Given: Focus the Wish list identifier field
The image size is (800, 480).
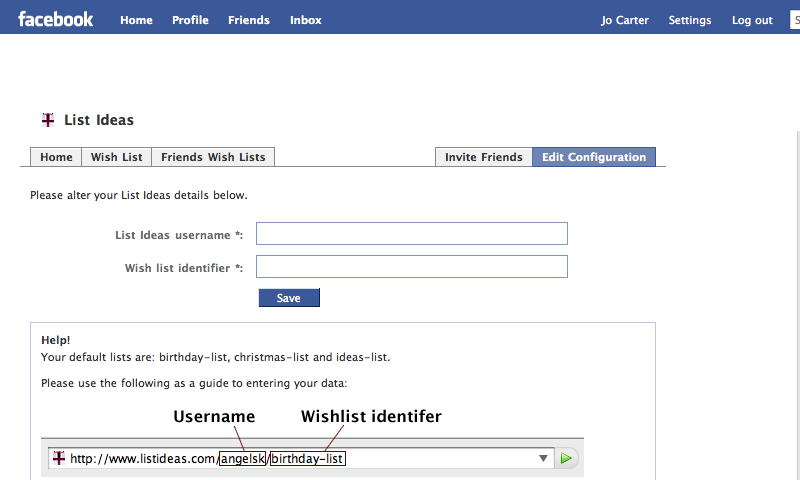Looking at the screenshot, I should click(412, 267).
